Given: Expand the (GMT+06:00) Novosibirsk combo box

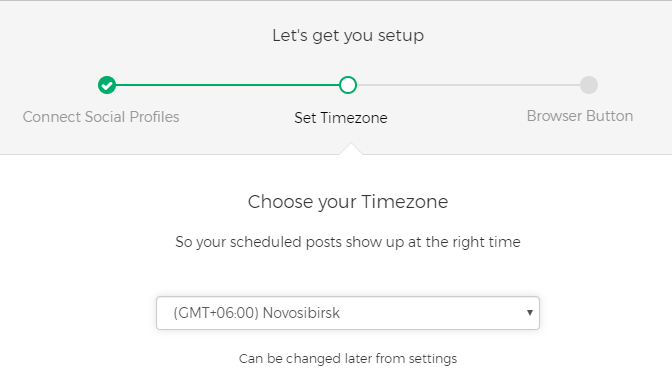Looking at the screenshot, I should [348, 313].
